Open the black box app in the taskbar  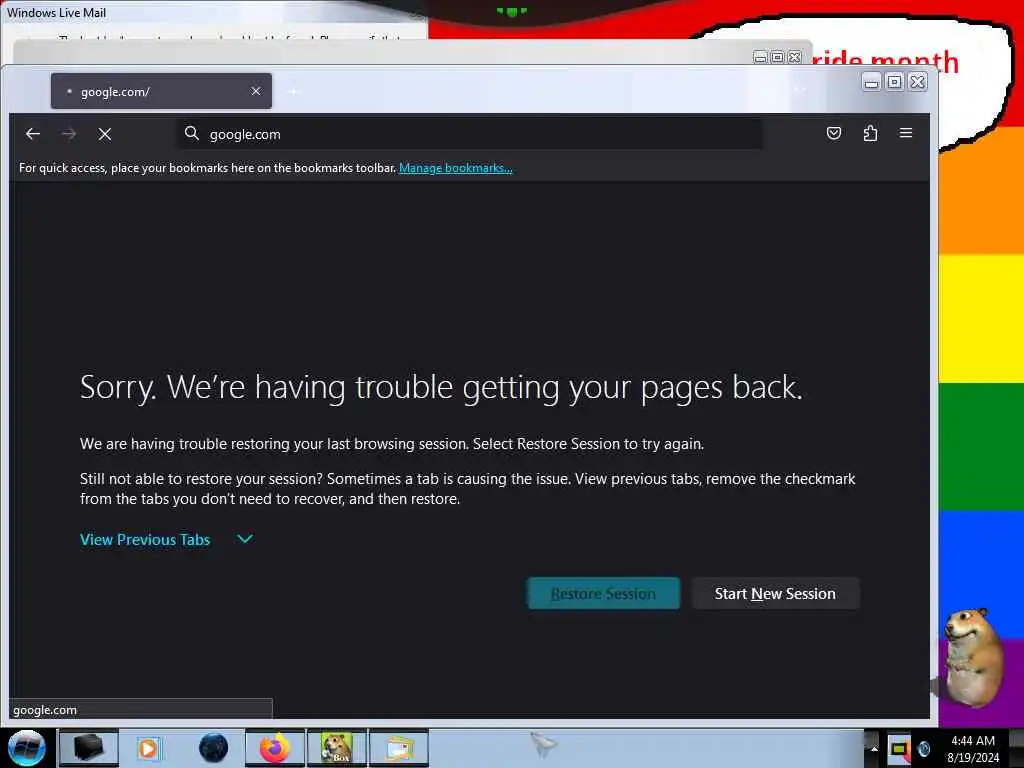click(x=88, y=748)
